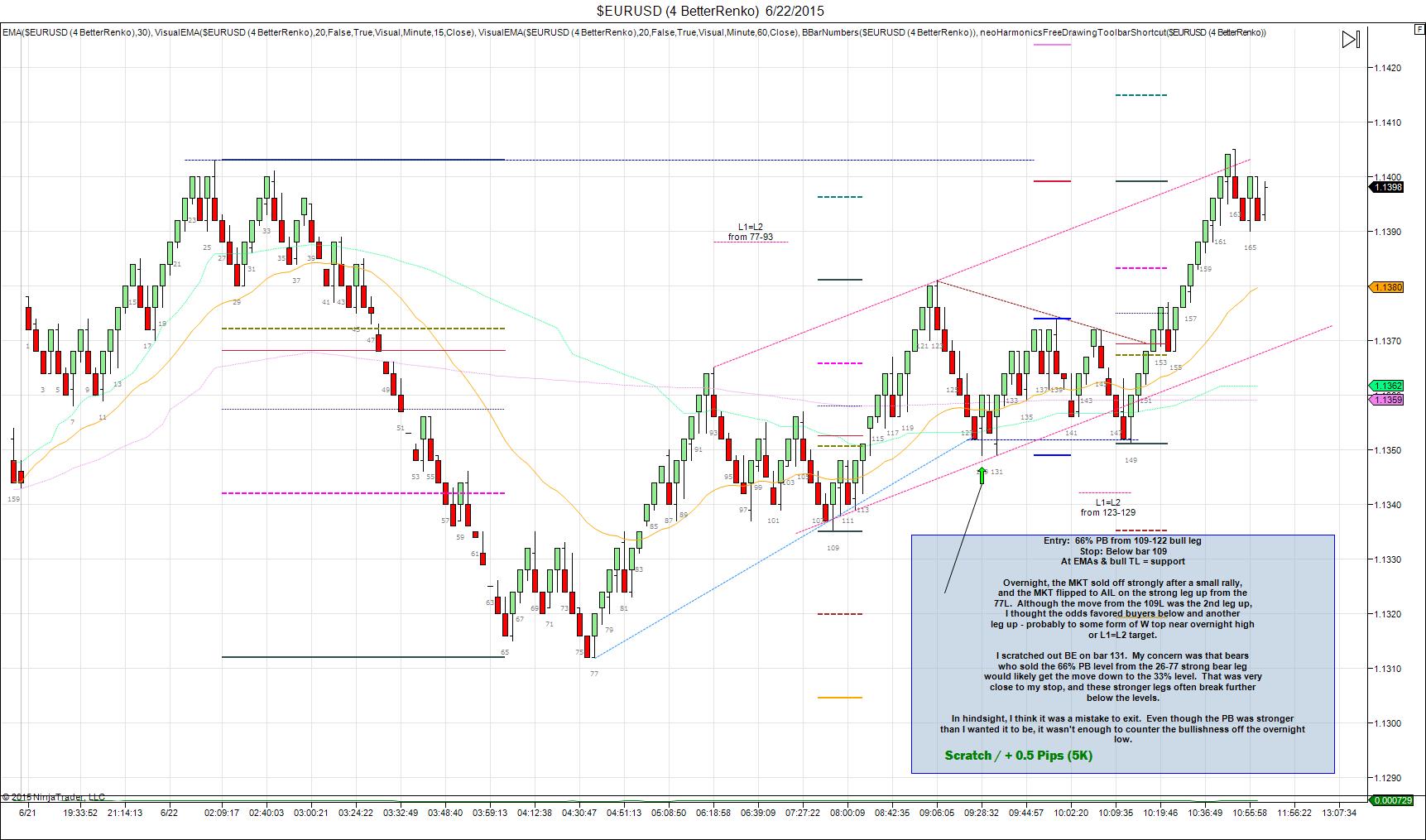Select the chart title $EURUSD (4 BetterRenko) 6/22/2015
The image size is (1426, 840).
[710, 11]
